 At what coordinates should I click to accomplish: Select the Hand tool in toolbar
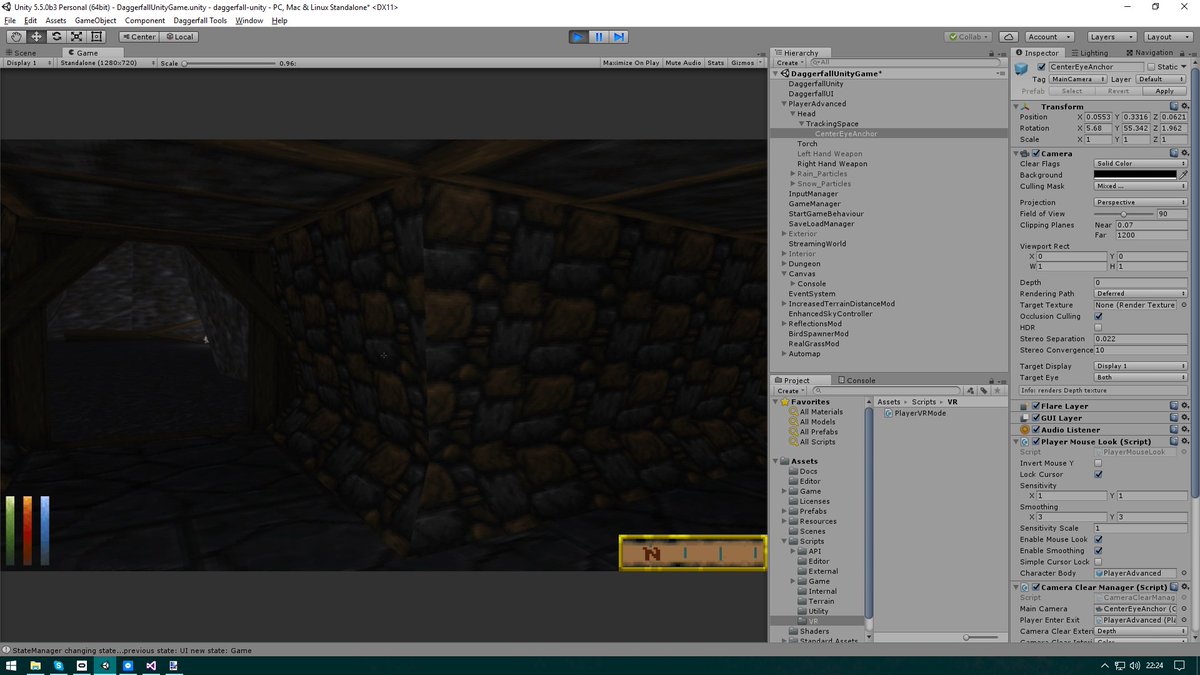(16, 37)
